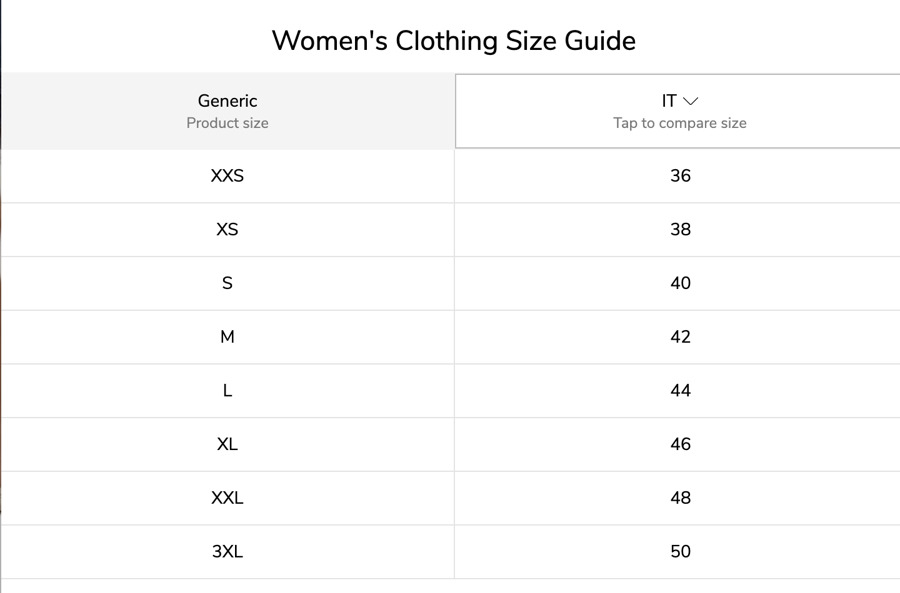This screenshot has height=593, width=900.
Task: Click the IT compare size header
Action: (678, 111)
